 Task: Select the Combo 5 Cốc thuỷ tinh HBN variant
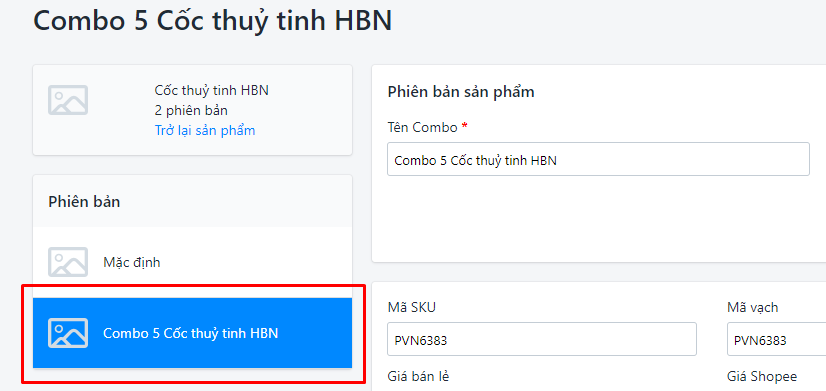192,333
